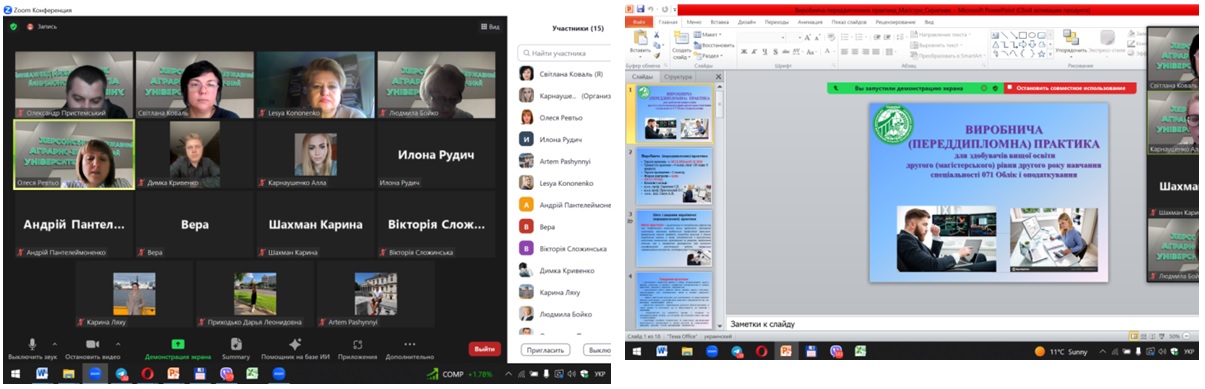The image size is (1205, 389).
Task: Expand audio options arrow beside microphone
Action: [x=54, y=344]
